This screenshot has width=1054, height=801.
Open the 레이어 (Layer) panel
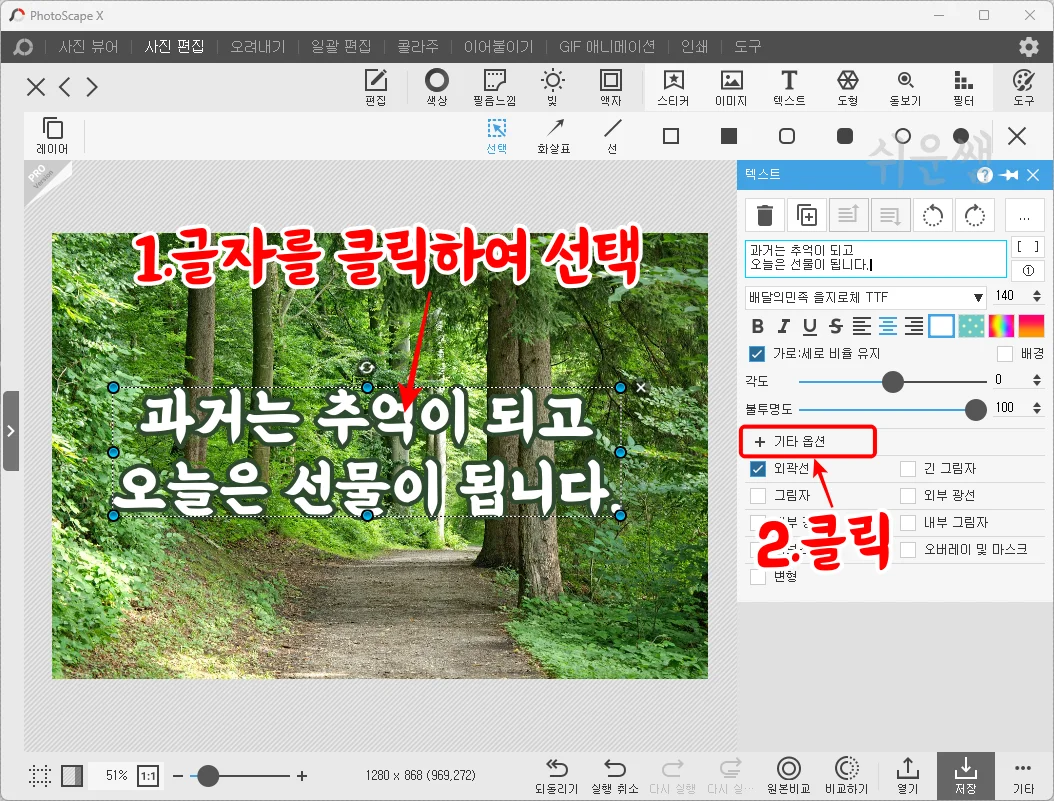52,134
